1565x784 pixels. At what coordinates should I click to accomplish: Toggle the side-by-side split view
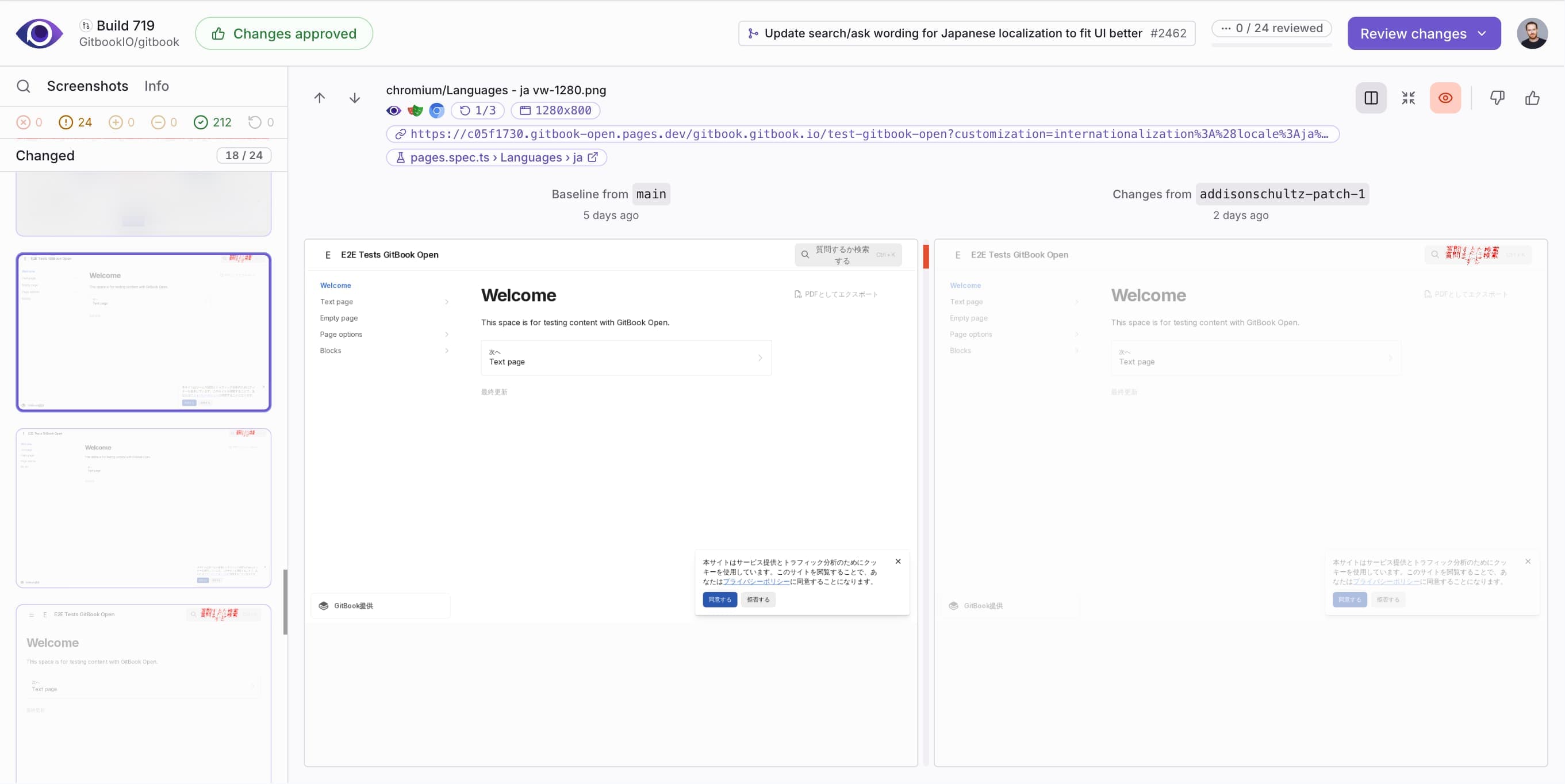(1371, 98)
